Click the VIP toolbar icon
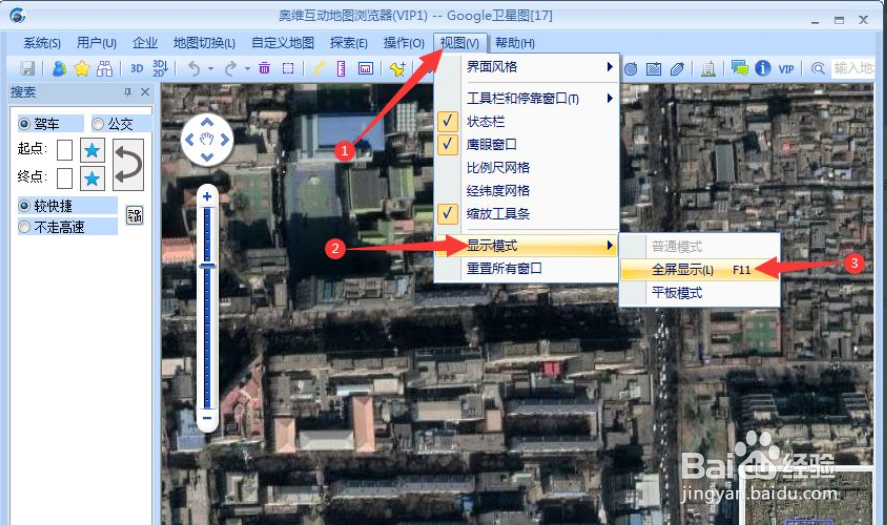Image resolution: width=887 pixels, height=525 pixels. tap(786, 69)
